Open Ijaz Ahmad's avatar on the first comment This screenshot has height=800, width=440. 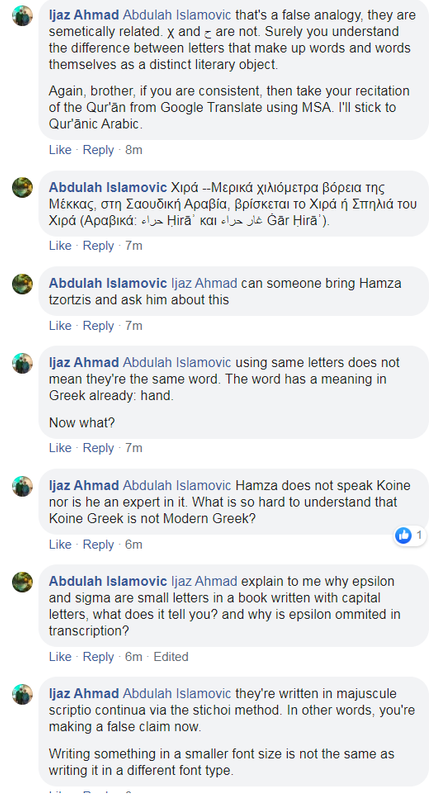click(22, 15)
